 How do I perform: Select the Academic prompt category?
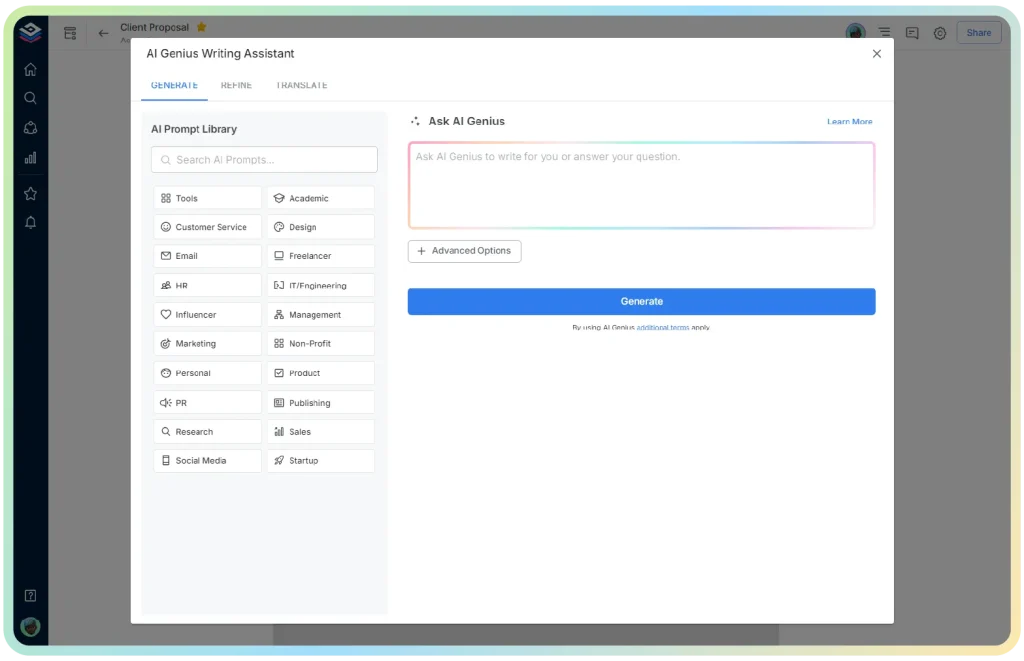click(321, 198)
